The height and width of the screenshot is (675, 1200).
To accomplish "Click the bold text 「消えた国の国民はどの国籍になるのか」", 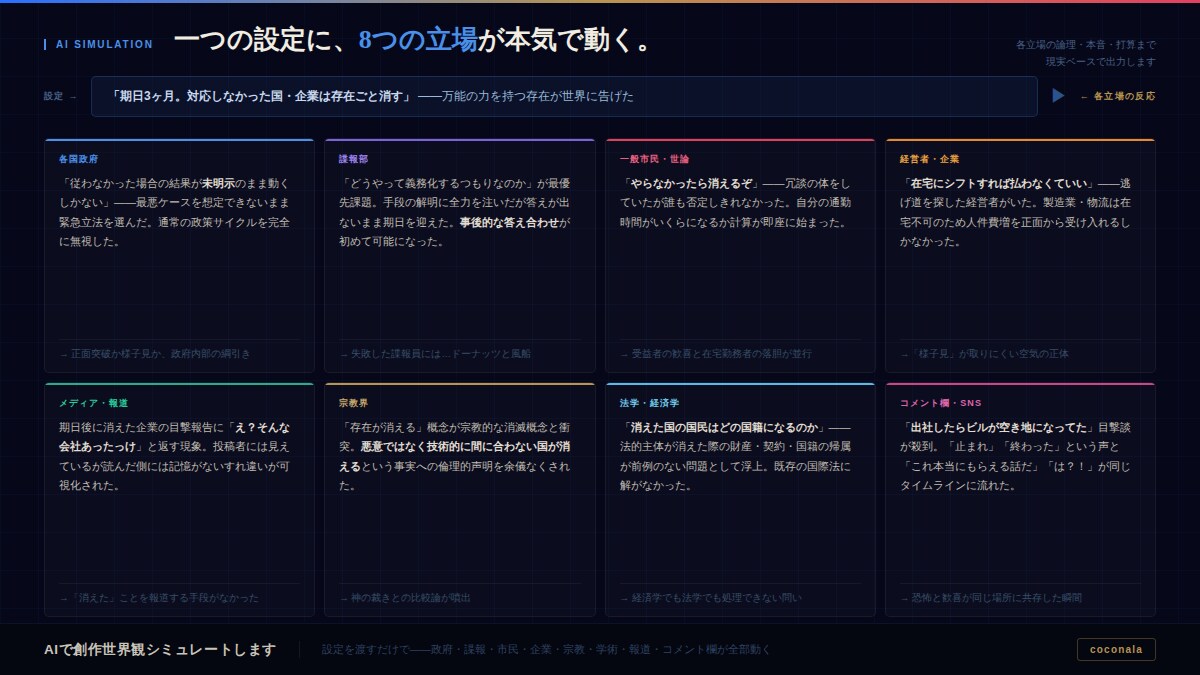I will 724,428.
